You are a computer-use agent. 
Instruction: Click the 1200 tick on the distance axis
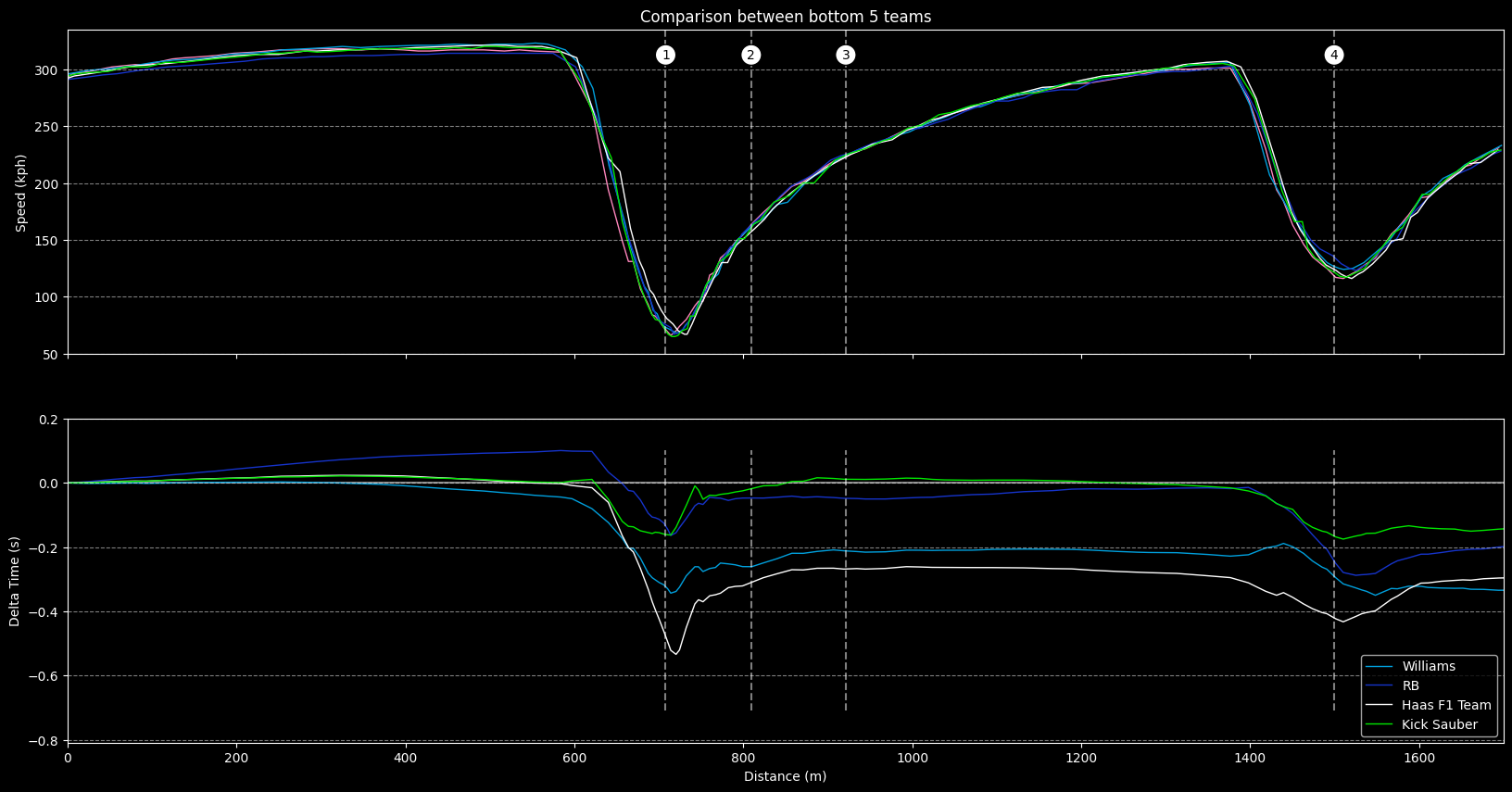tap(1081, 758)
